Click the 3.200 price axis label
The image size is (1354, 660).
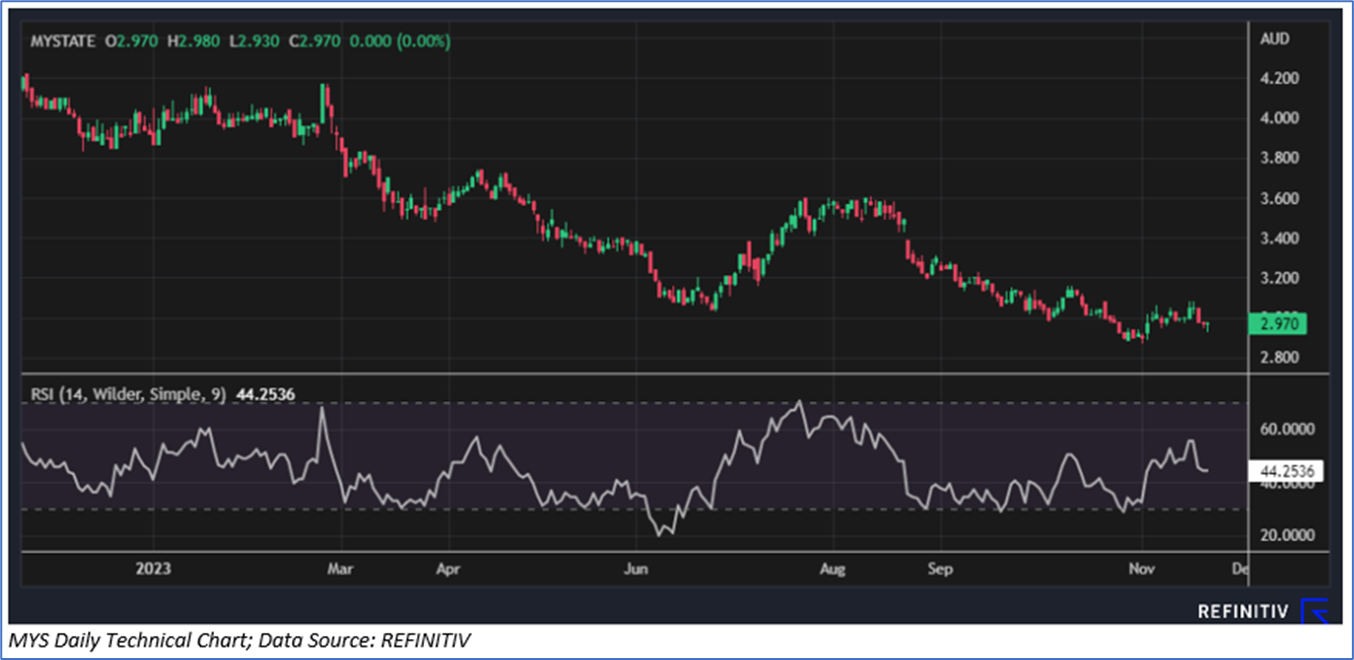(x=1281, y=278)
